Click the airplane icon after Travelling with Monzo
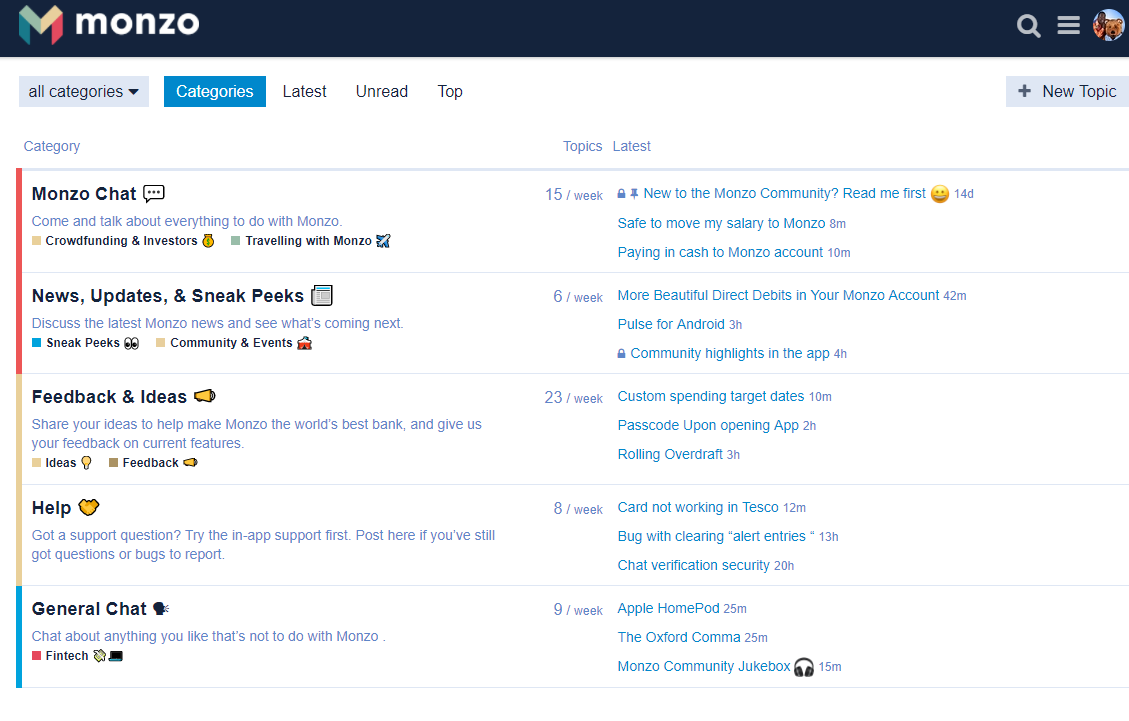 point(383,241)
